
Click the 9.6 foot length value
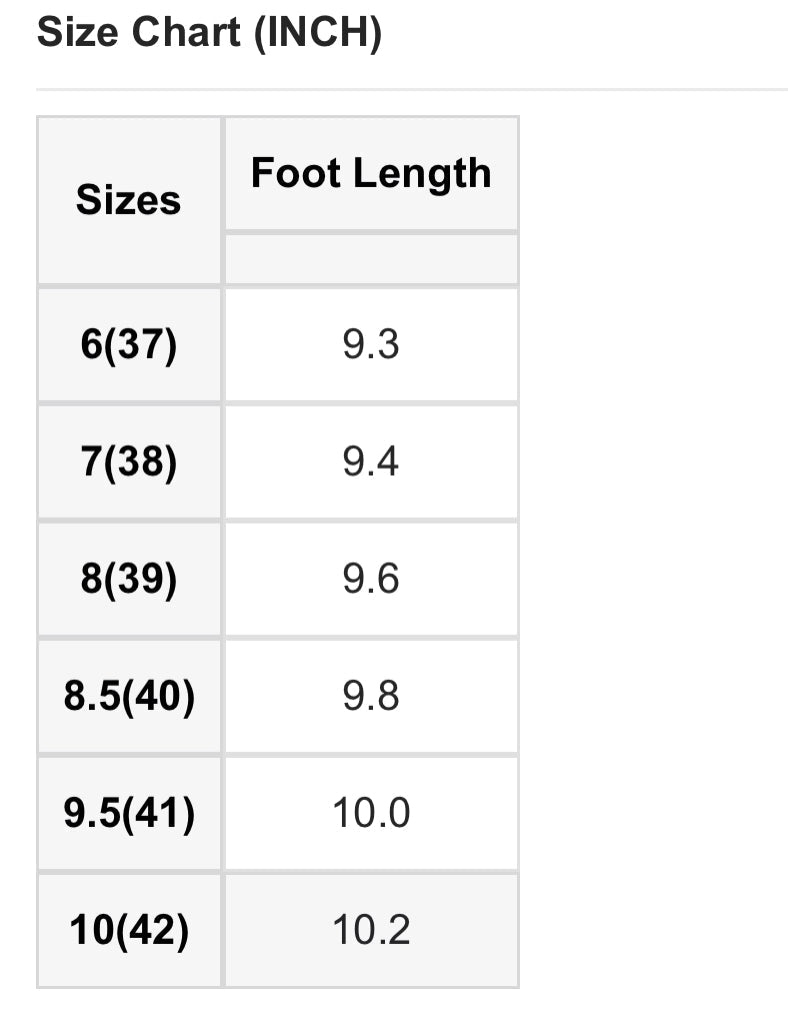[371, 579]
